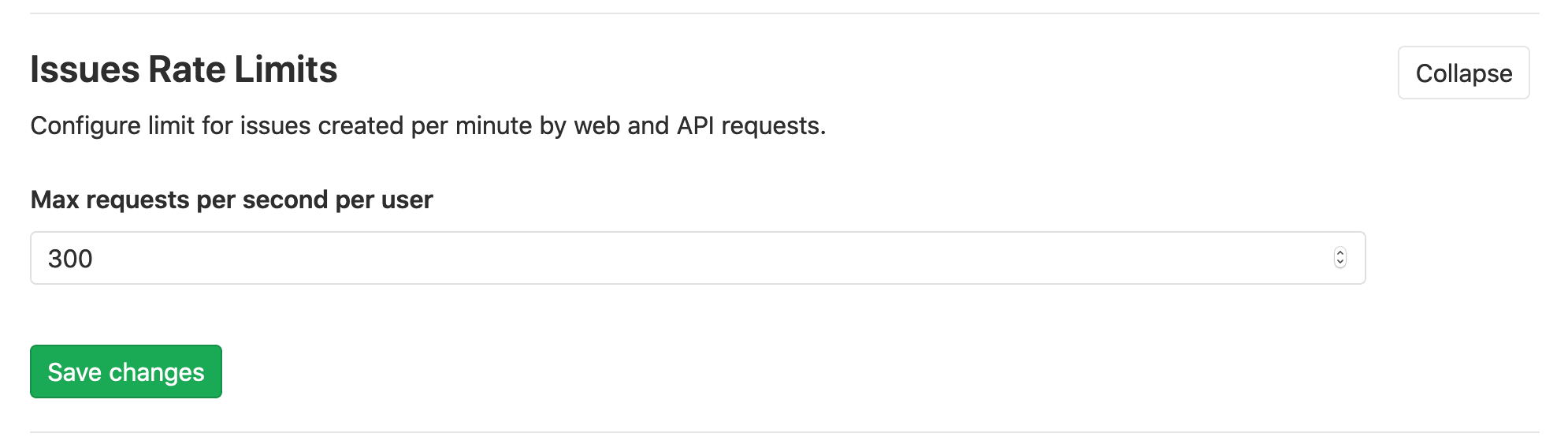This screenshot has height=448, width=1568.
Task: Click the up arrow of the number stepper
Action: pos(1340,252)
